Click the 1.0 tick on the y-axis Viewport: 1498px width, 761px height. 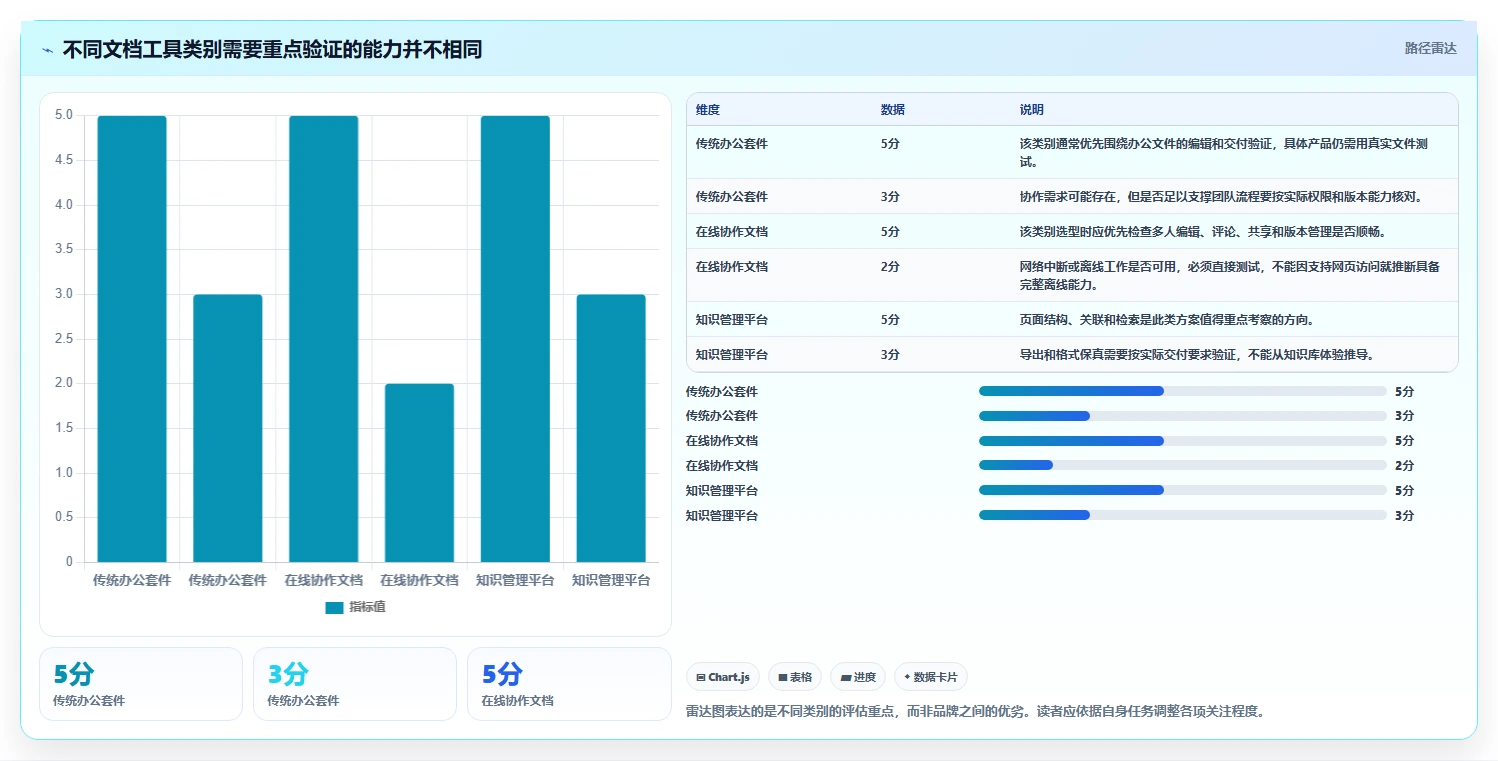(63, 473)
